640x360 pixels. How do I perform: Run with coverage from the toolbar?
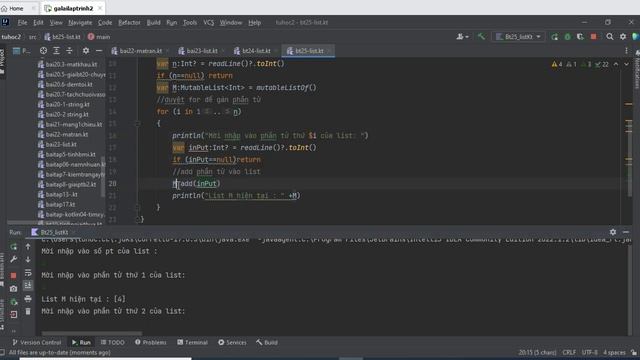tap(580, 37)
